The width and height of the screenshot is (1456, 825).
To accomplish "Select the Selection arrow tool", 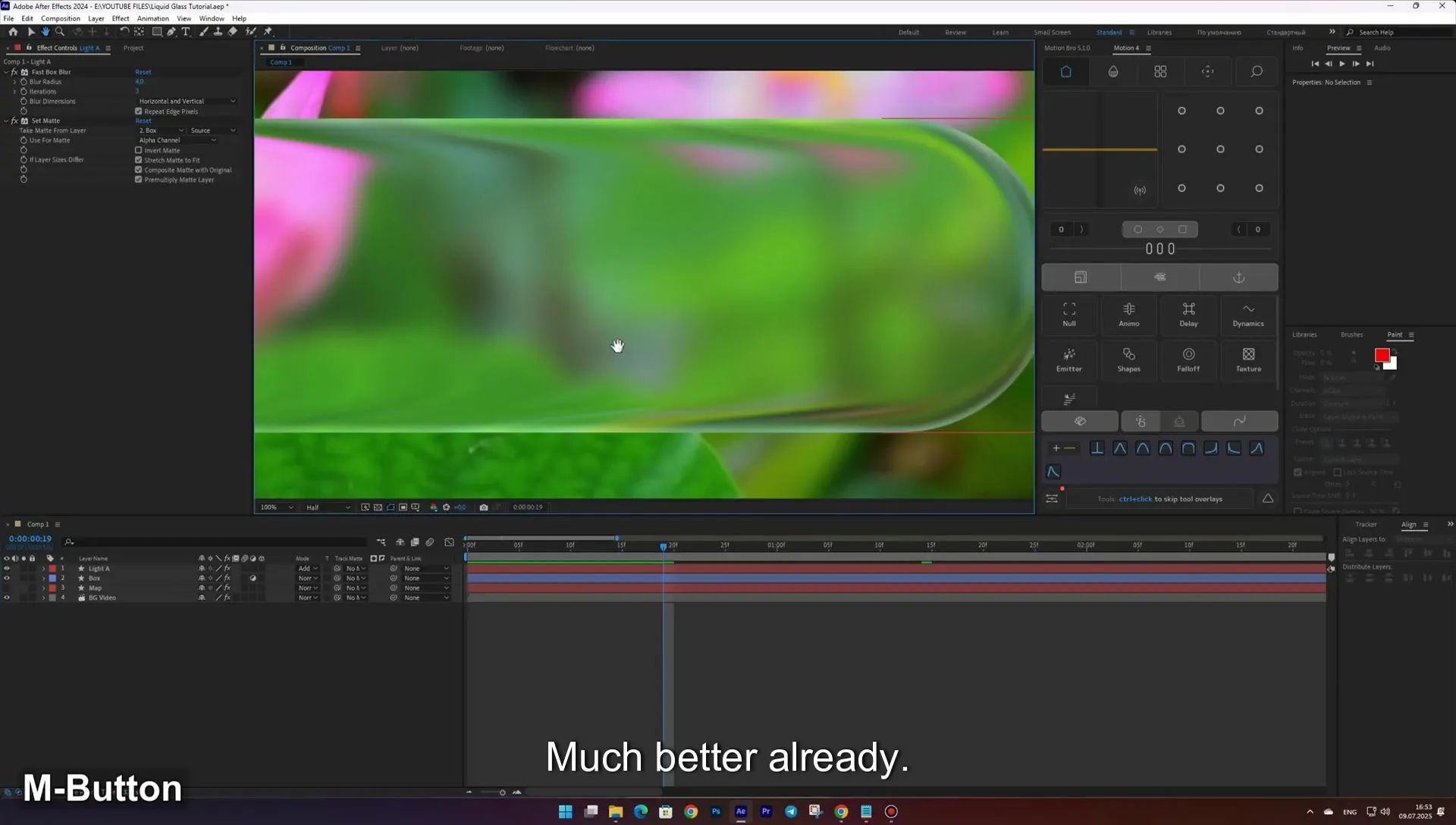I will [x=31, y=32].
